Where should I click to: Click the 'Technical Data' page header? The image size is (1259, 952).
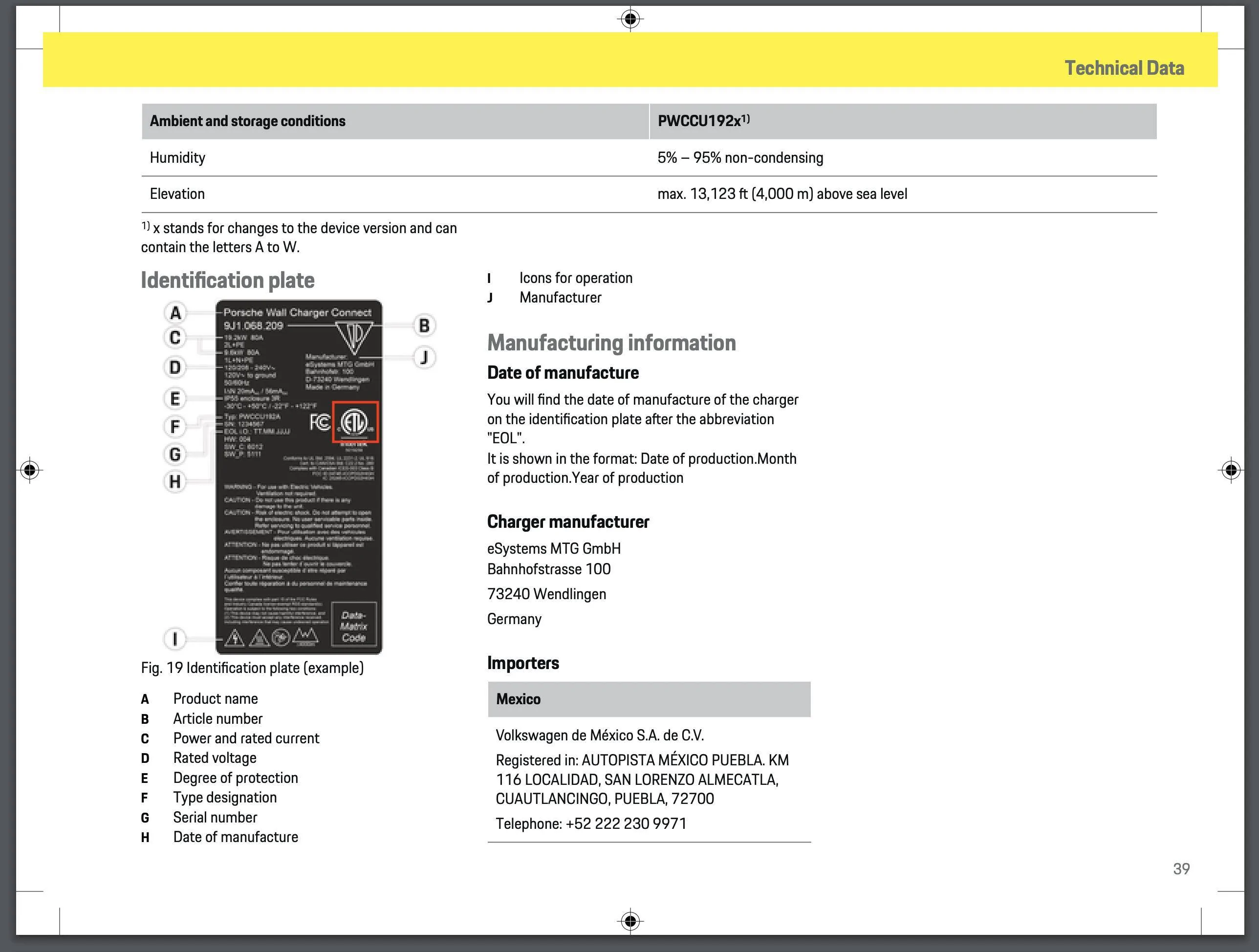(x=1124, y=68)
